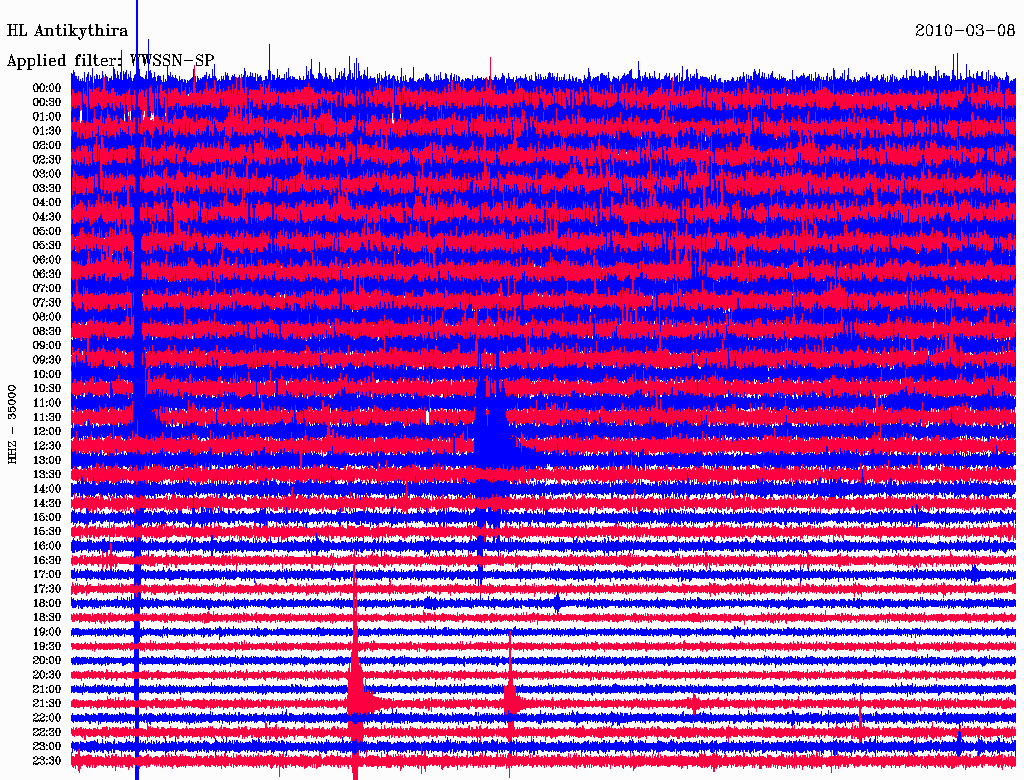Select the 23:30 time label
Viewport: 1024px width, 780px height.
(47, 761)
